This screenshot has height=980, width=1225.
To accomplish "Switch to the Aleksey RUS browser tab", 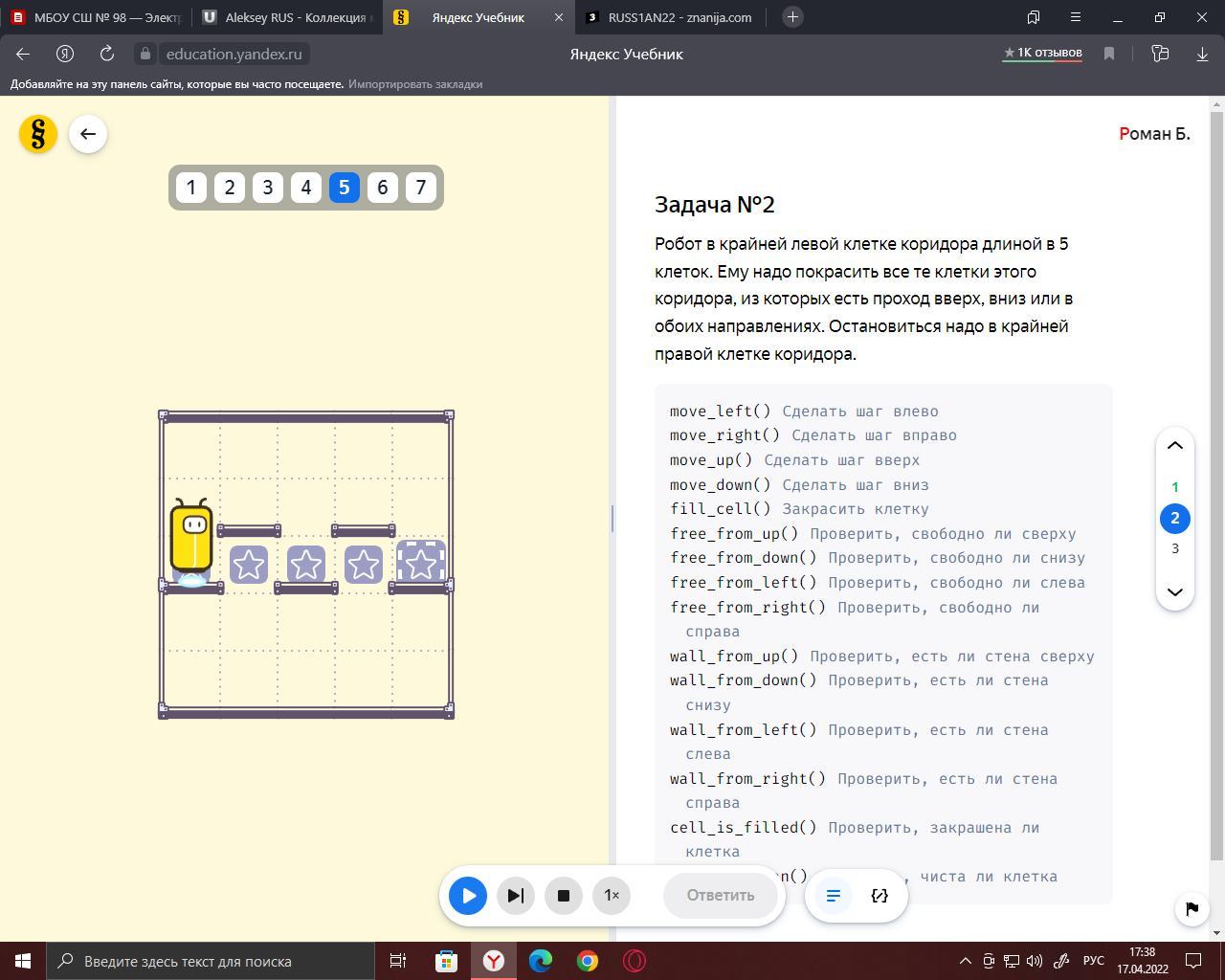I will click(286, 17).
